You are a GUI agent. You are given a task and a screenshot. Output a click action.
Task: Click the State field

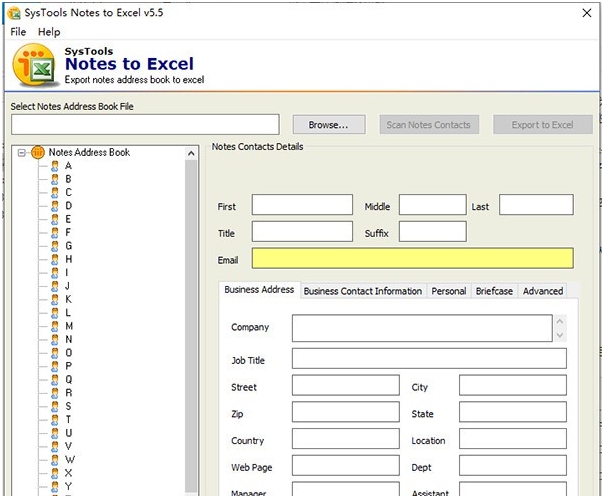coord(513,412)
